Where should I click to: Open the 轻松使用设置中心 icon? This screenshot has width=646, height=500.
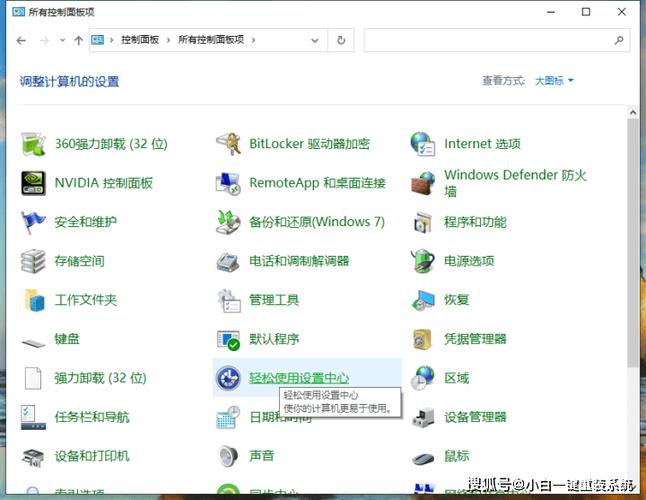coord(228,378)
